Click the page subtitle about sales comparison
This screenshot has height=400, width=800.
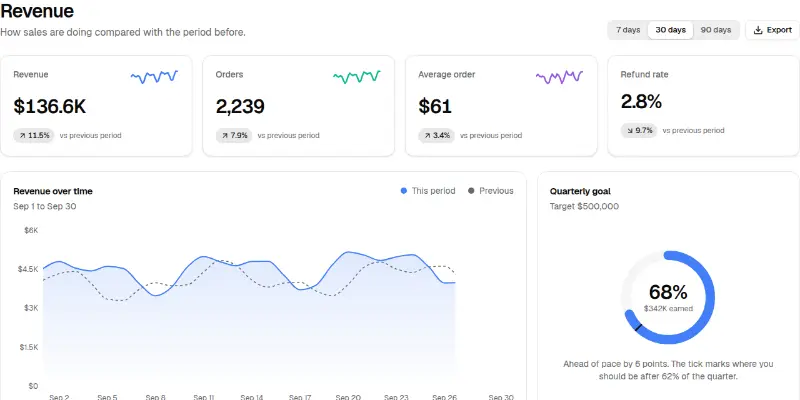point(123,32)
